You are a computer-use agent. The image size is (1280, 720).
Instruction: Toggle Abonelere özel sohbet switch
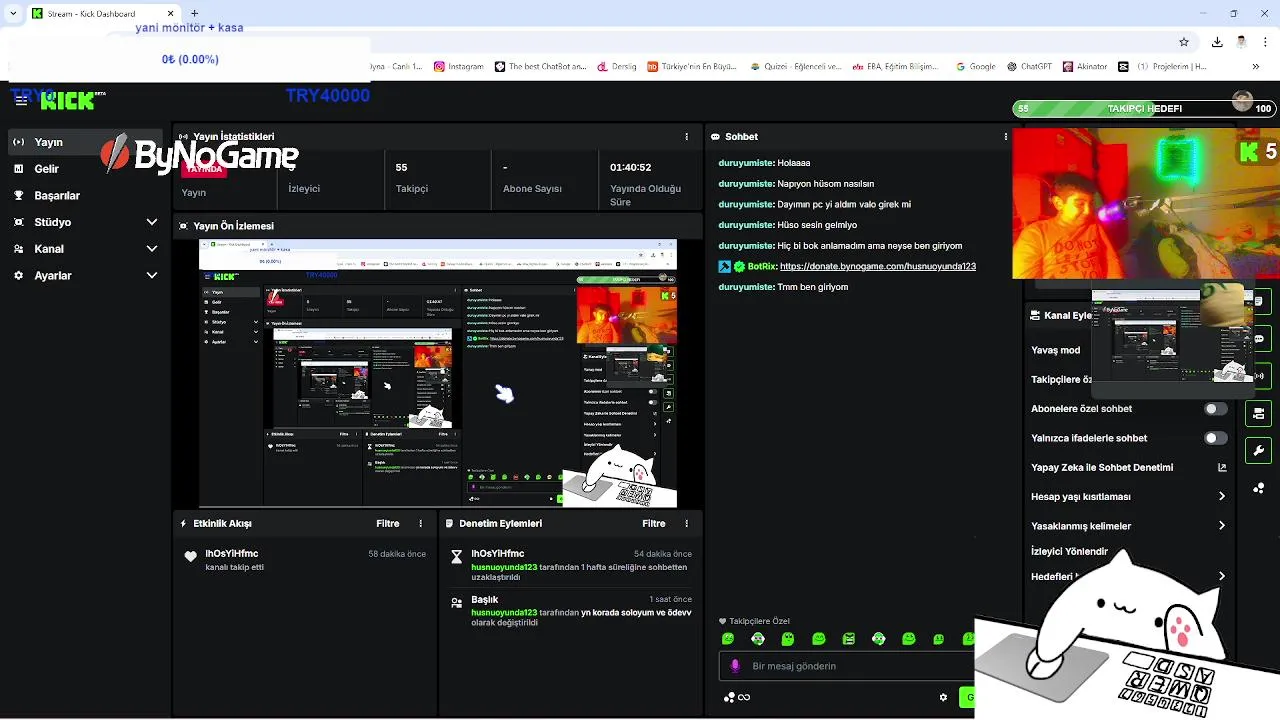pyautogui.click(x=1215, y=409)
